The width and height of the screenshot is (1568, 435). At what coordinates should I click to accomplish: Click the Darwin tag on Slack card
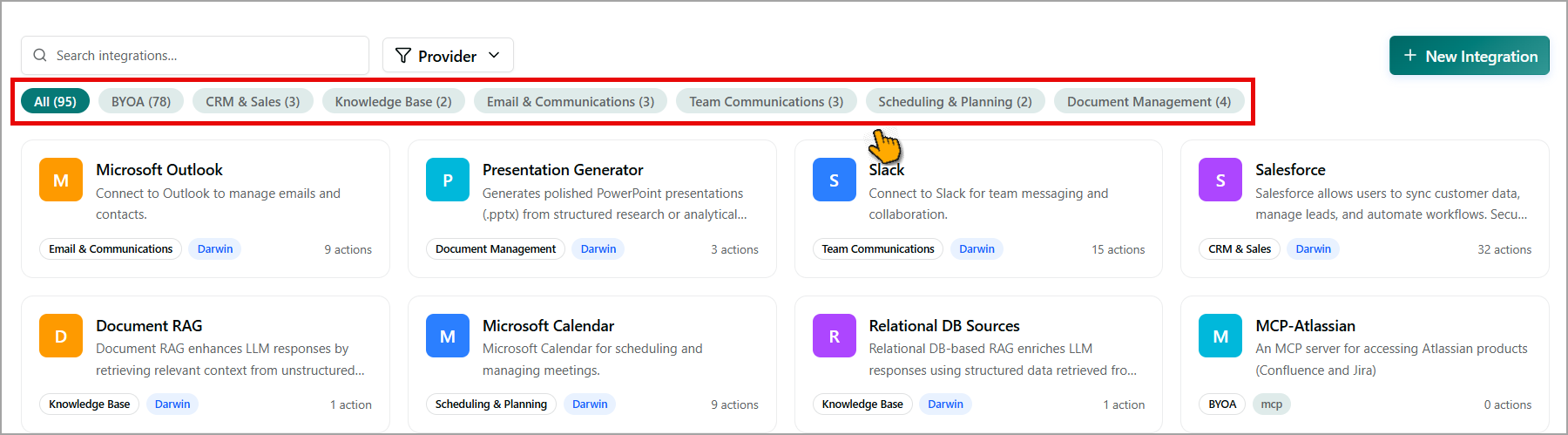(977, 249)
